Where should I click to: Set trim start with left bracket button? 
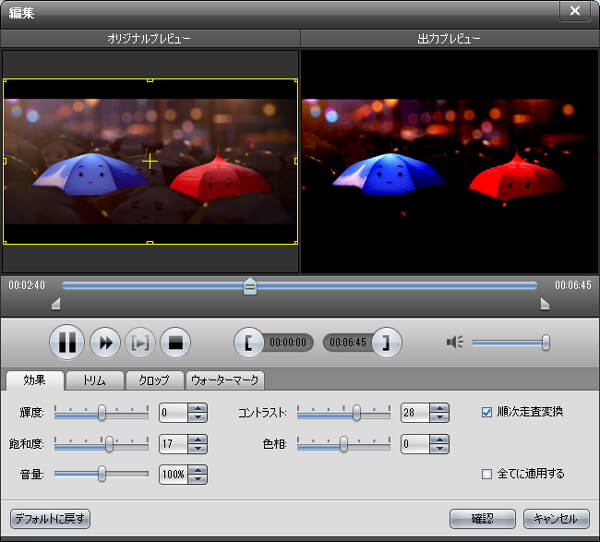[249, 343]
